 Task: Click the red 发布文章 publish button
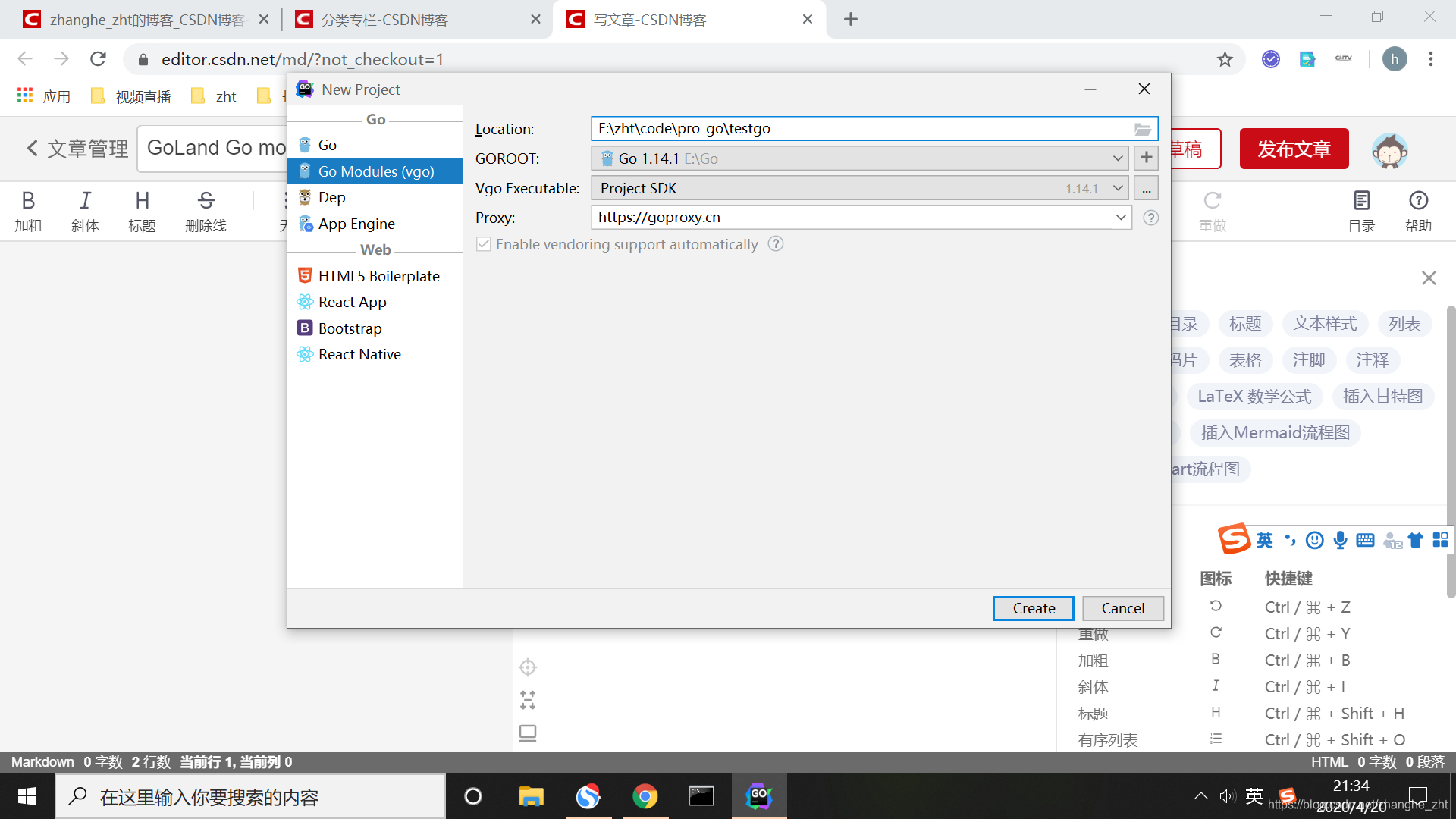(x=1294, y=149)
